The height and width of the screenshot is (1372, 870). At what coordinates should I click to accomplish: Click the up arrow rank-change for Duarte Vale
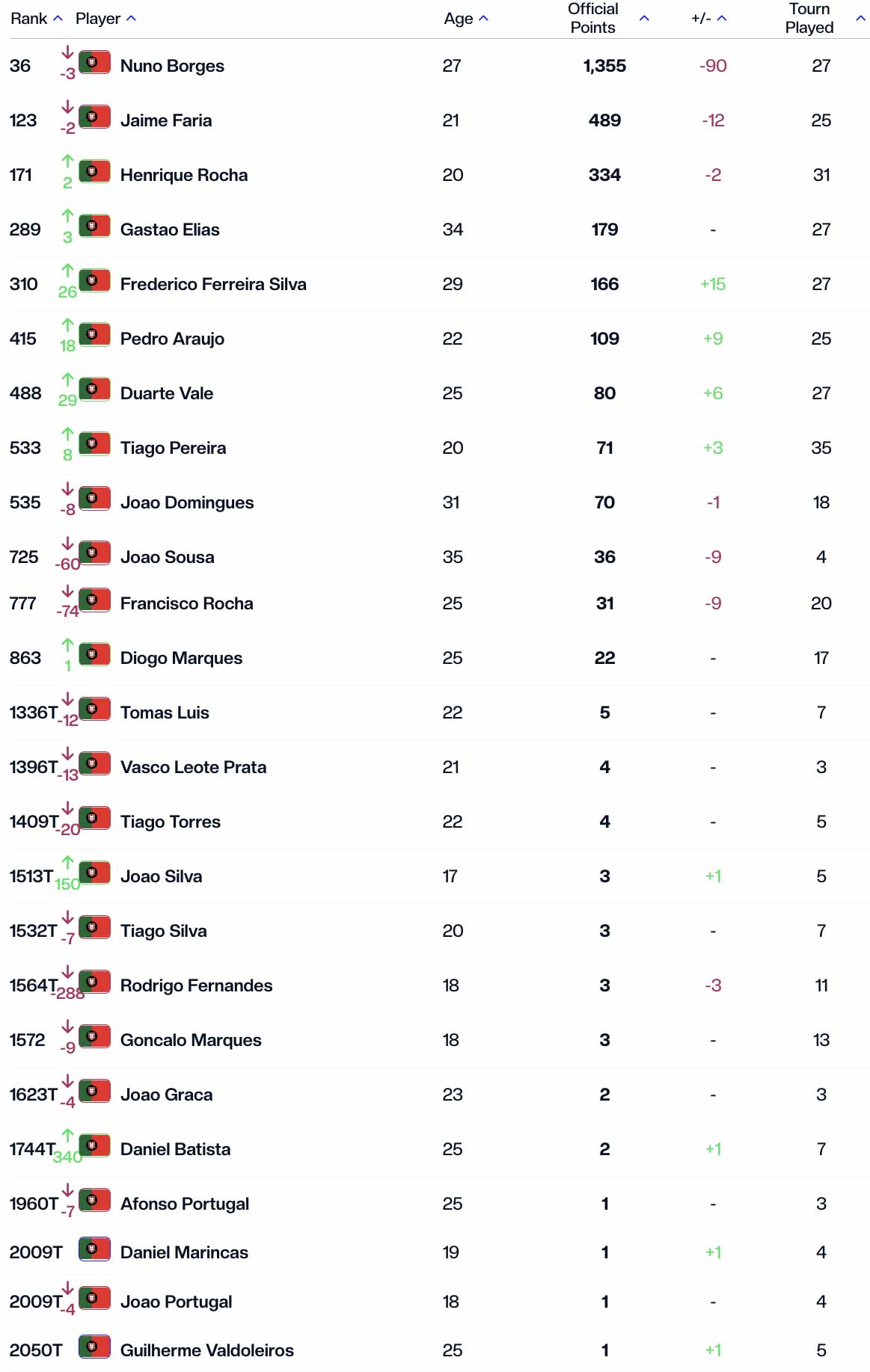[67, 380]
